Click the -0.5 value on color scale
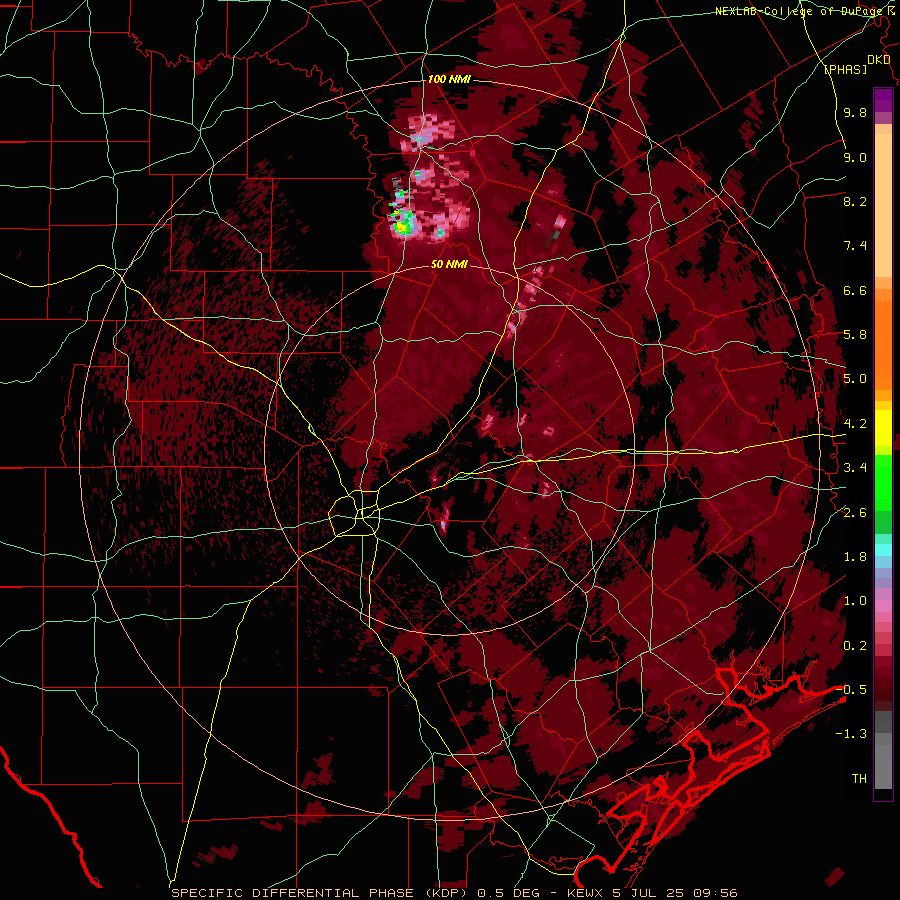 851,689
